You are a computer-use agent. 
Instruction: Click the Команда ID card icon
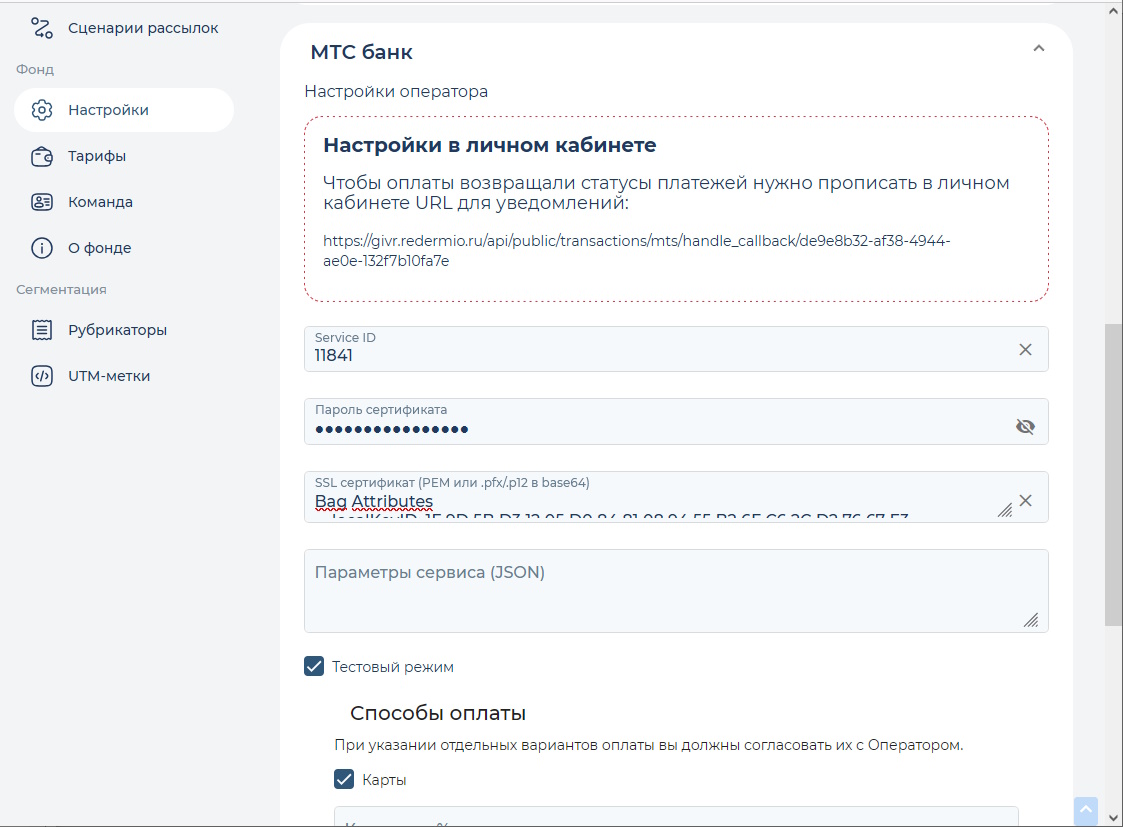click(42, 202)
